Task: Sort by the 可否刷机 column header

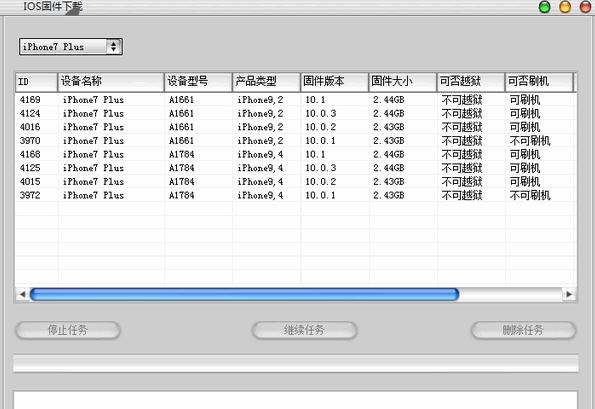Action: tap(539, 82)
